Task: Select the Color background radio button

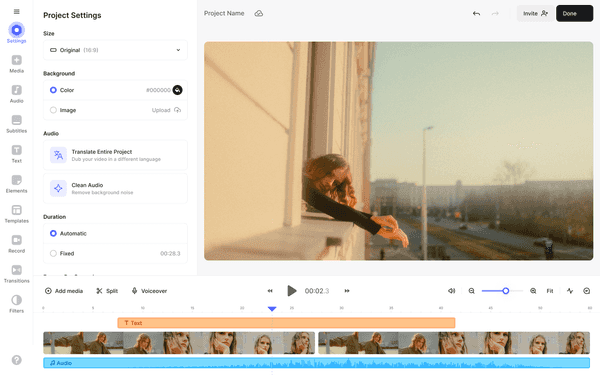Action: 53,90
